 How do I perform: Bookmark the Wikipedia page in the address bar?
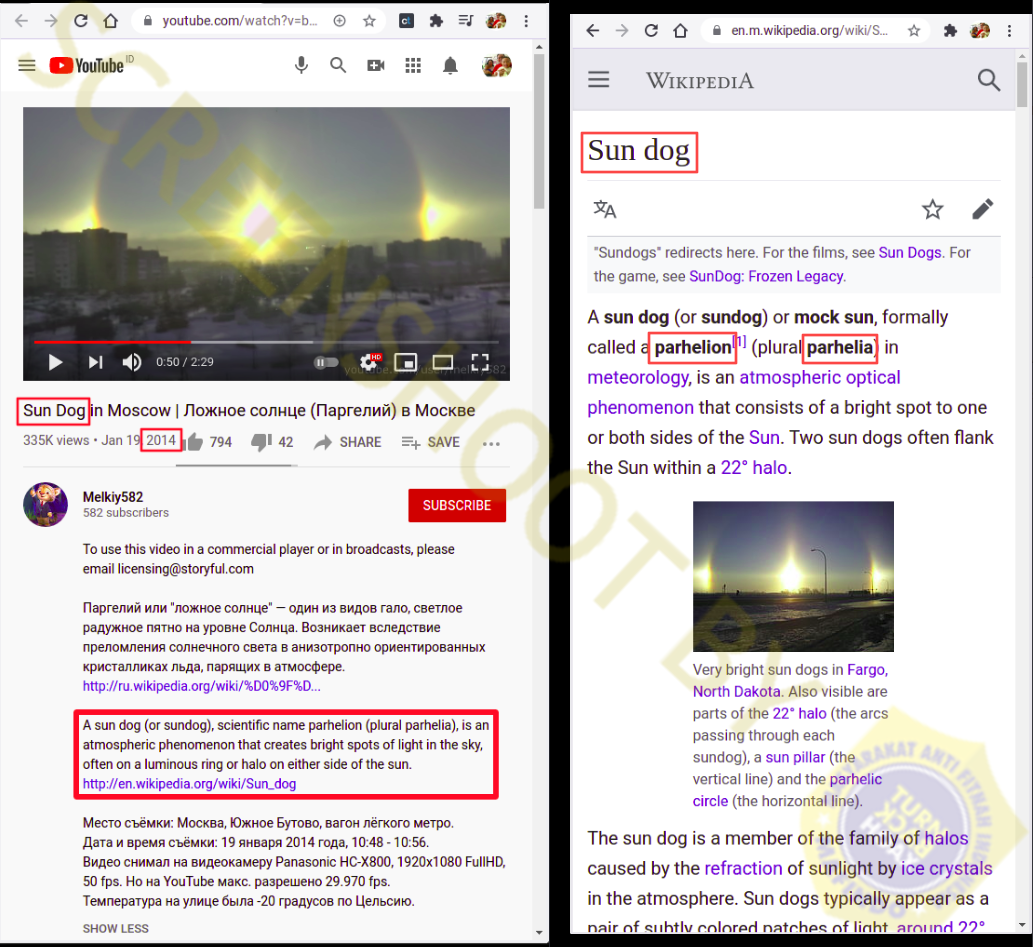(914, 30)
